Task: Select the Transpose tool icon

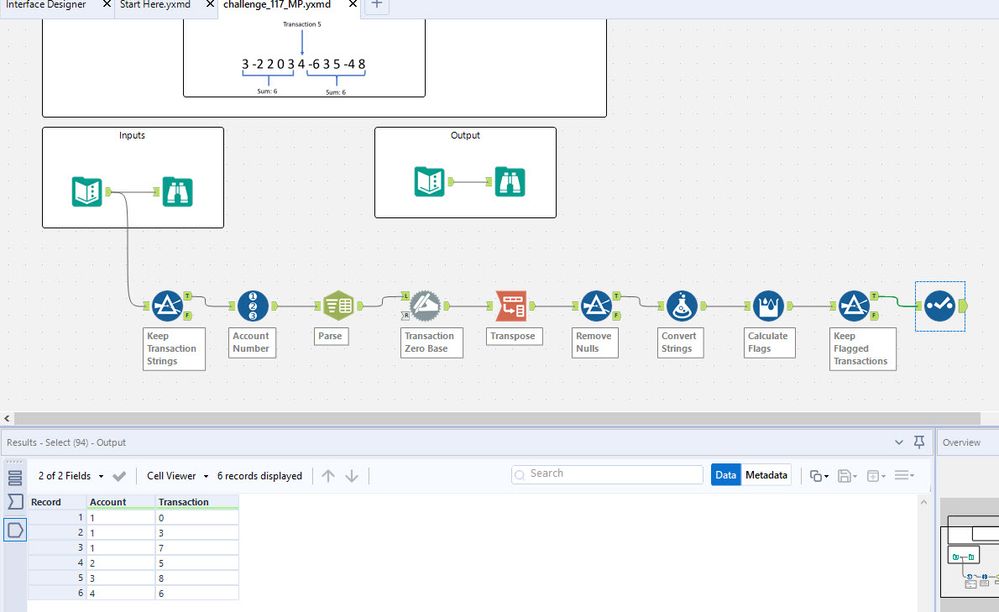Action: pyautogui.click(x=511, y=306)
